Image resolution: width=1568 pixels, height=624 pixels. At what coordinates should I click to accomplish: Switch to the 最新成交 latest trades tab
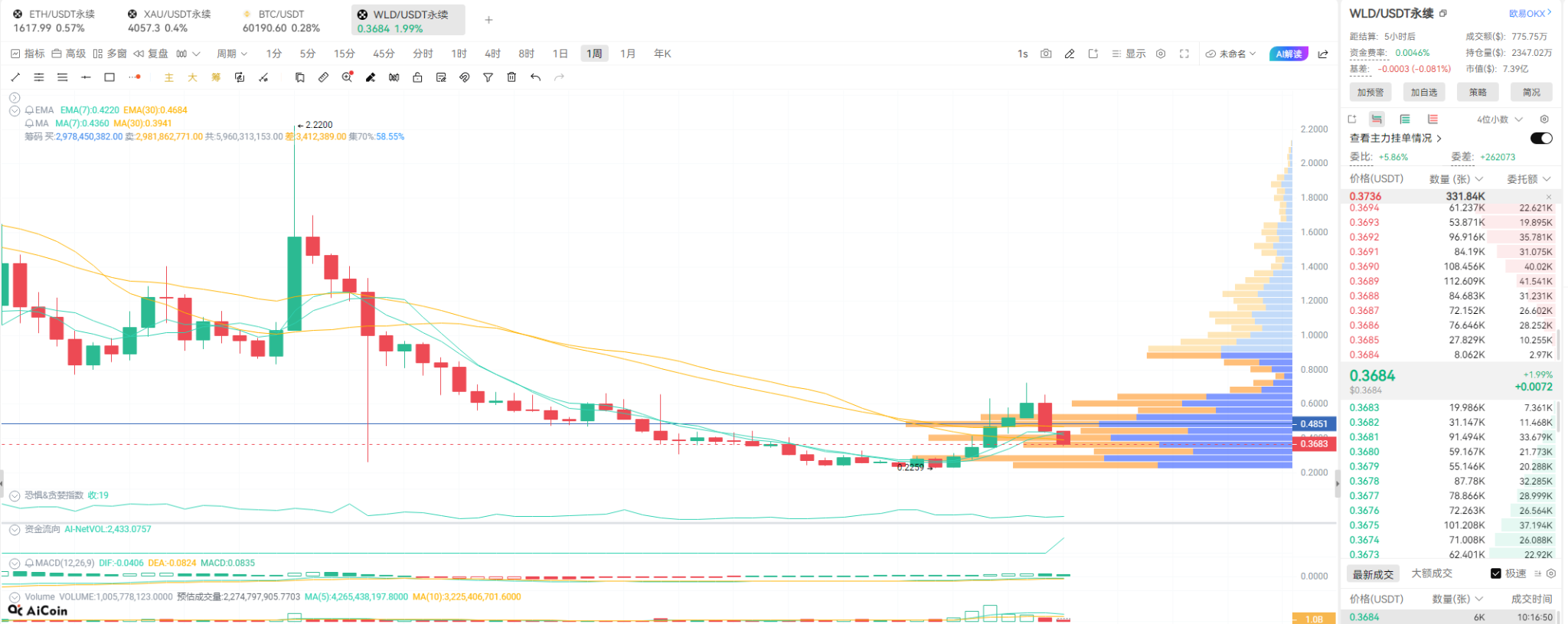[x=1374, y=574]
